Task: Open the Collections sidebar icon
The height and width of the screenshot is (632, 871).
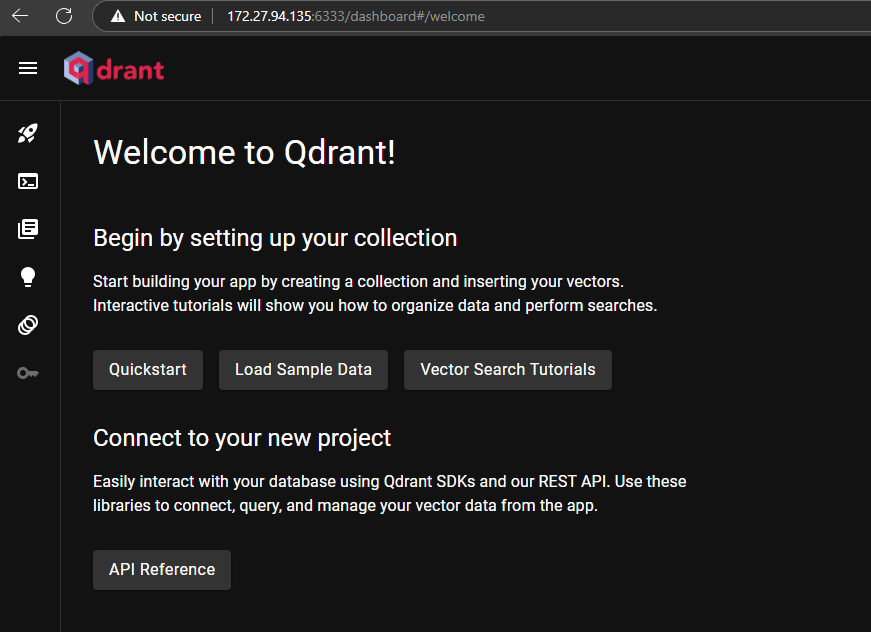Action: point(28,229)
